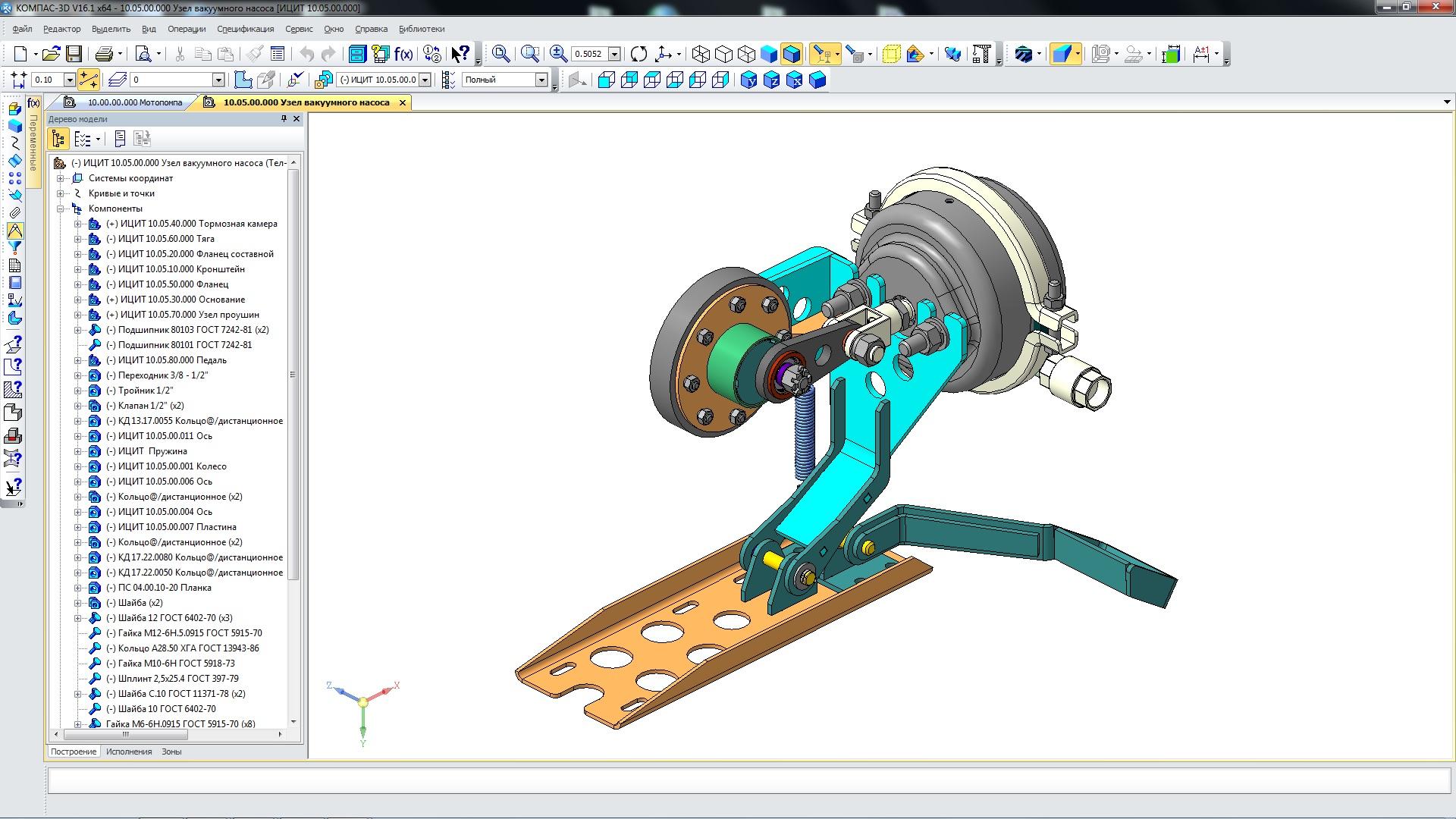
Task: Toggle the highlighted snap points button
Action: (x=88, y=80)
